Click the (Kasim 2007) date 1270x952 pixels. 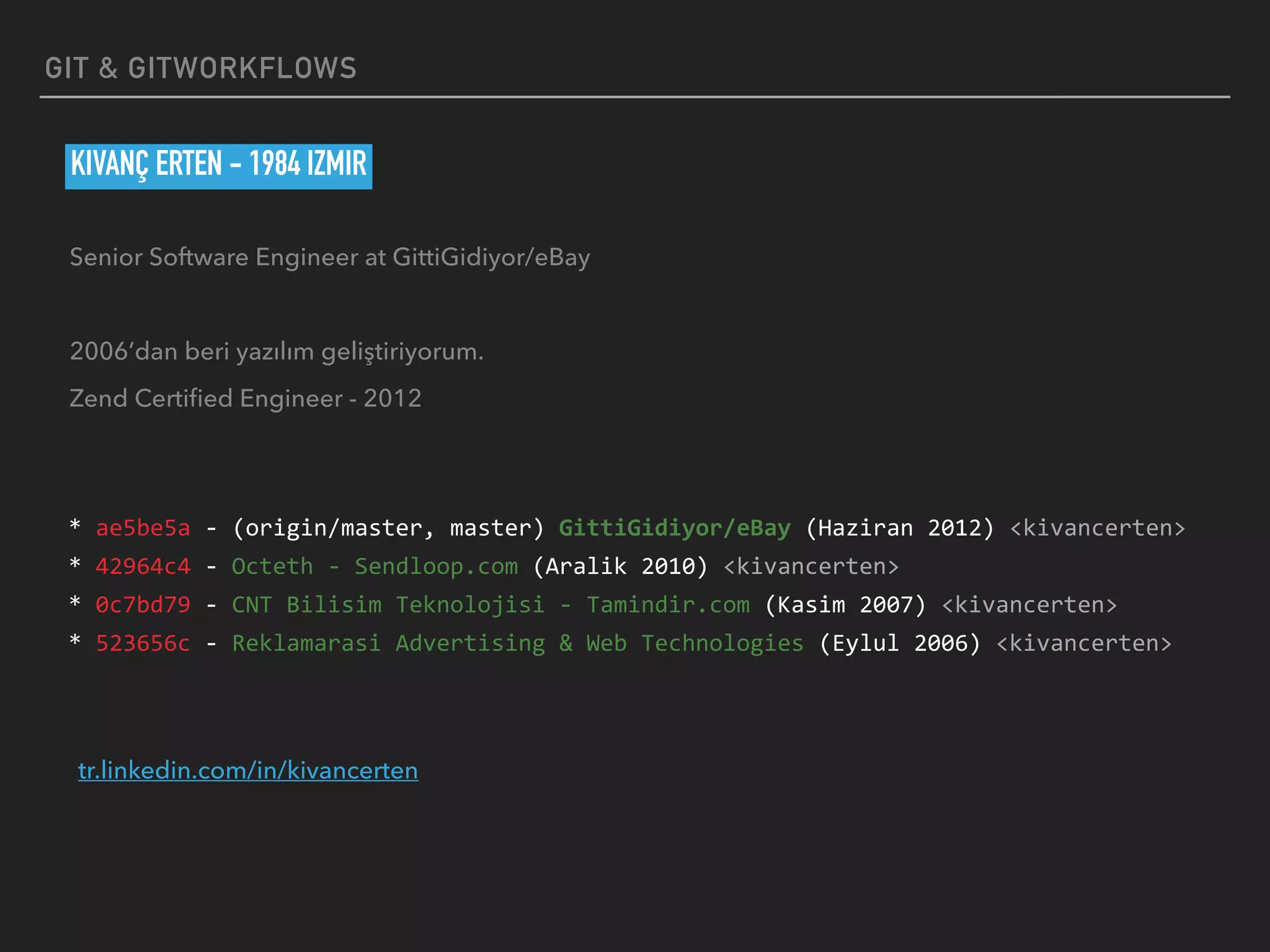[845, 605]
